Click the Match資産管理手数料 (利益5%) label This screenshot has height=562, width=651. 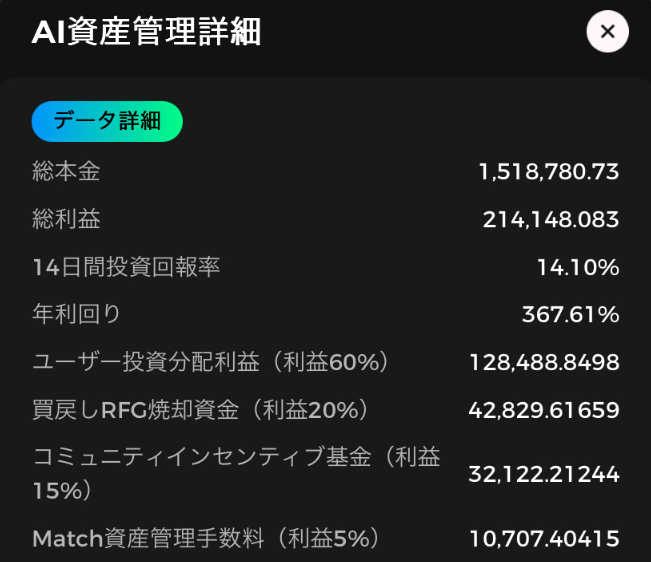coord(206,538)
